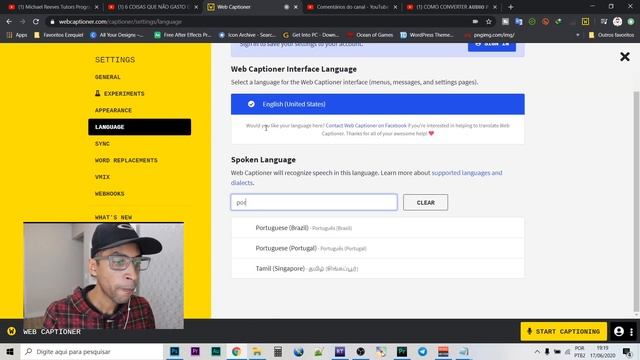Open SYNC settings
Image resolution: width=640 pixels, height=360 pixels.
(102, 144)
